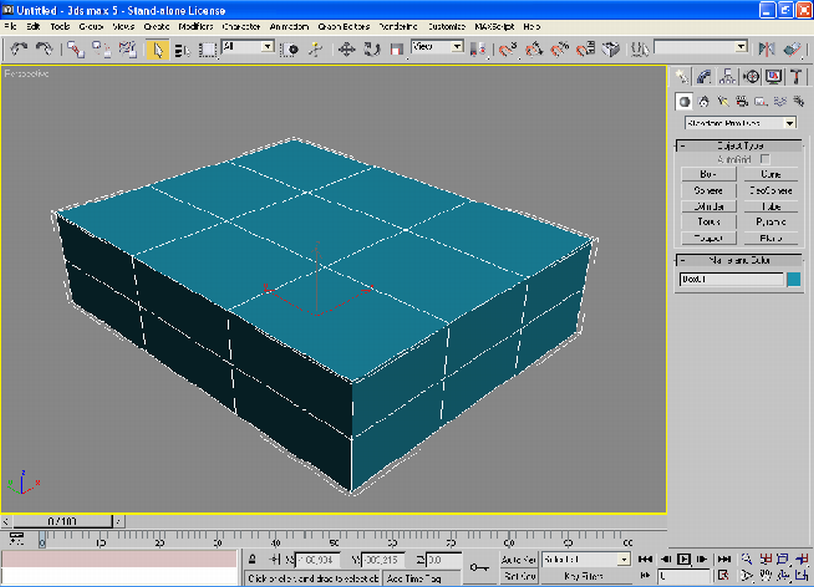Open the Modifiers menu

click(196, 25)
